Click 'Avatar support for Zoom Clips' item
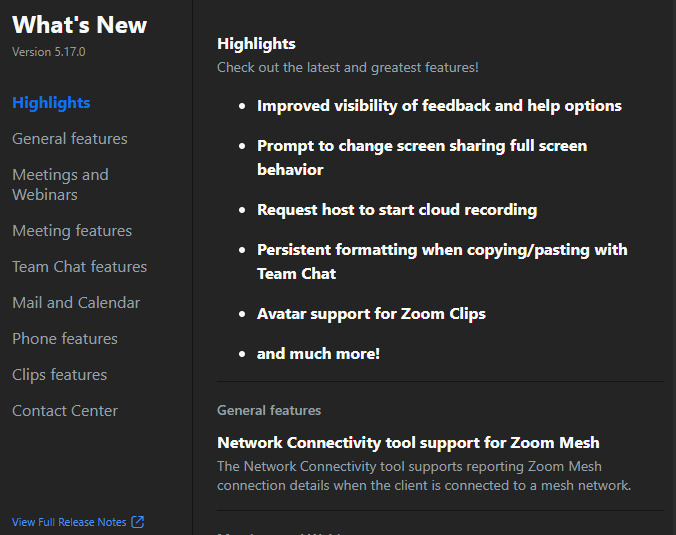The width and height of the screenshot is (676, 535). [371, 314]
